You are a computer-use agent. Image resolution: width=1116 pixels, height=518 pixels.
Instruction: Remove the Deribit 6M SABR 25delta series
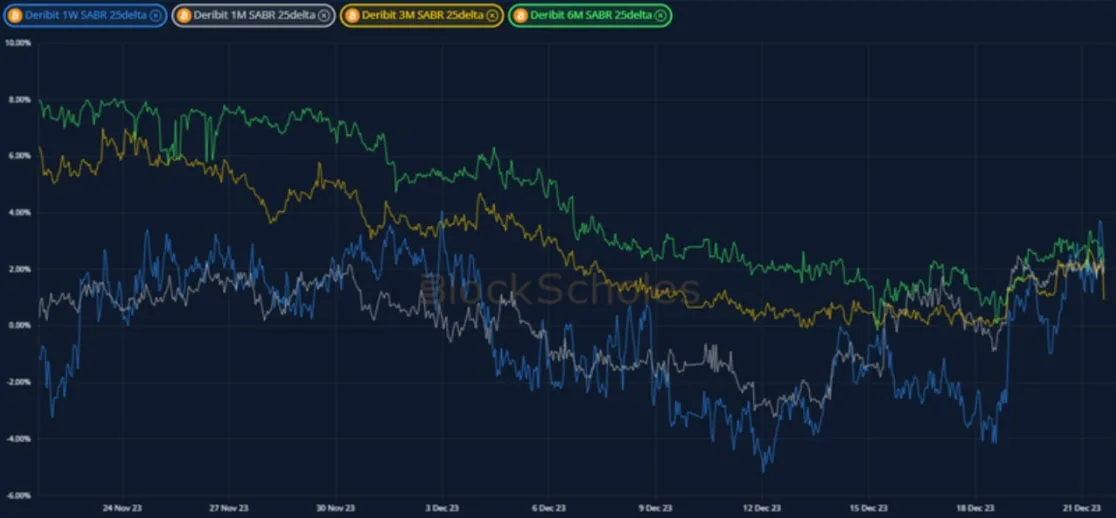coord(660,15)
